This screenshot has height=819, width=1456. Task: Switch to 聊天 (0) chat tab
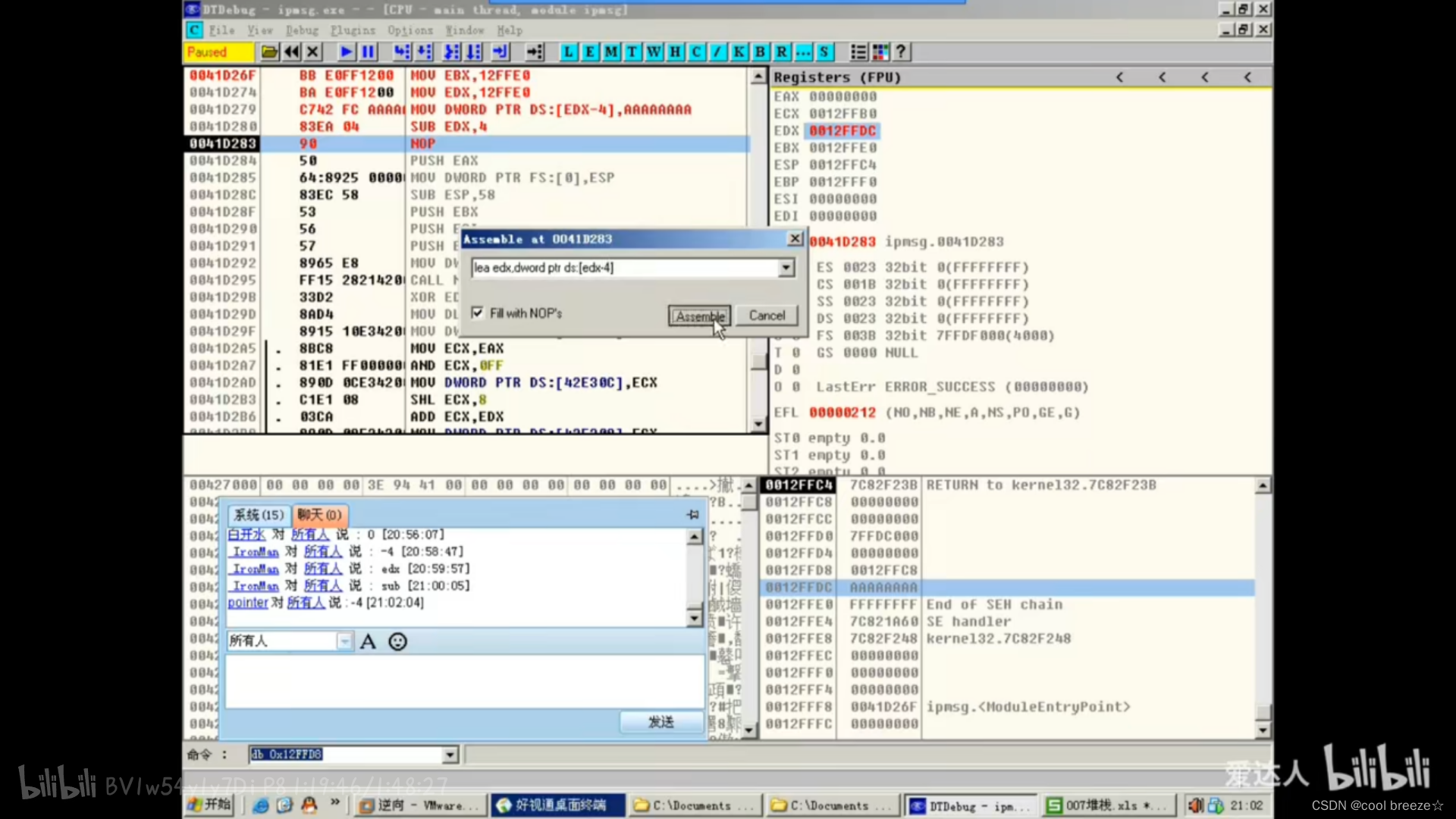319,515
